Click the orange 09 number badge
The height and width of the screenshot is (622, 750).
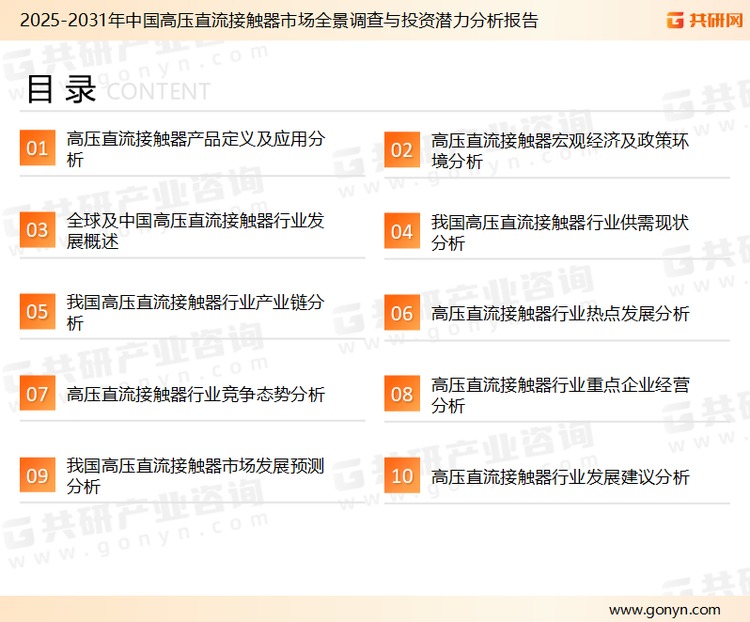[x=37, y=475]
